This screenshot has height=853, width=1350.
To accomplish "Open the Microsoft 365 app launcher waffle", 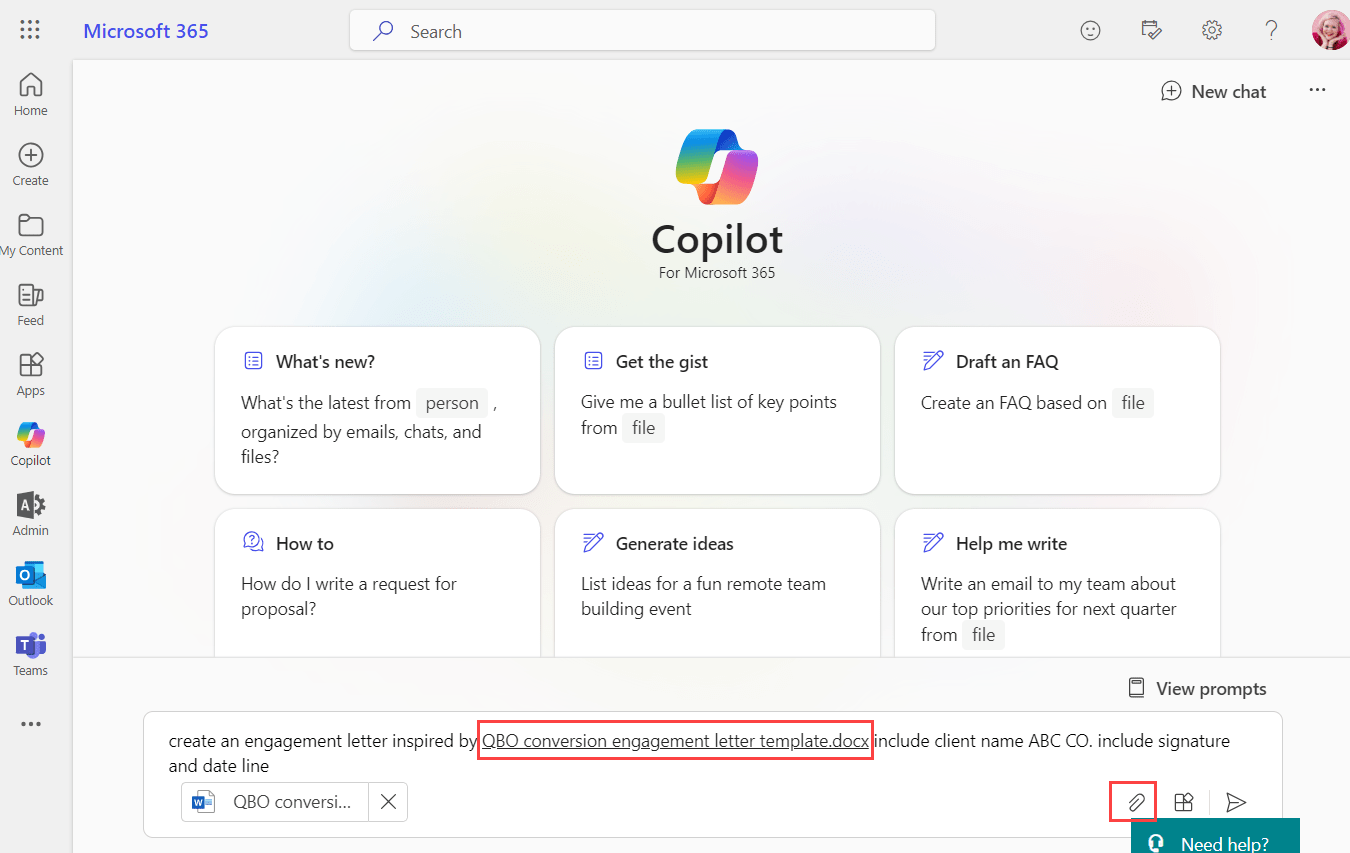I will coord(29,29).
